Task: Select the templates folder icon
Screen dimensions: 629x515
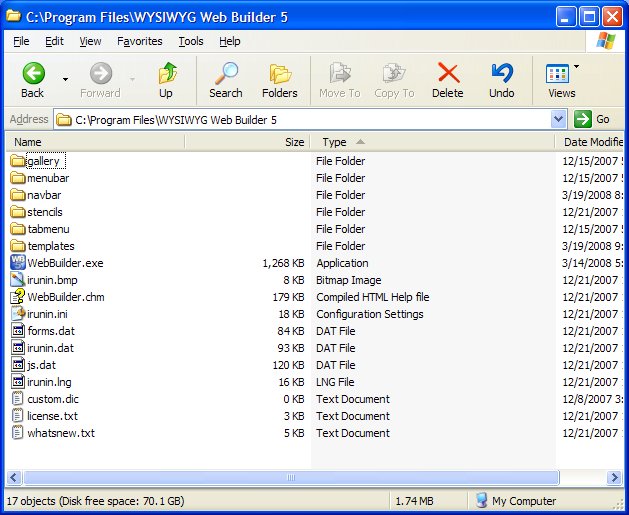Action: click(x=18, y=246)
